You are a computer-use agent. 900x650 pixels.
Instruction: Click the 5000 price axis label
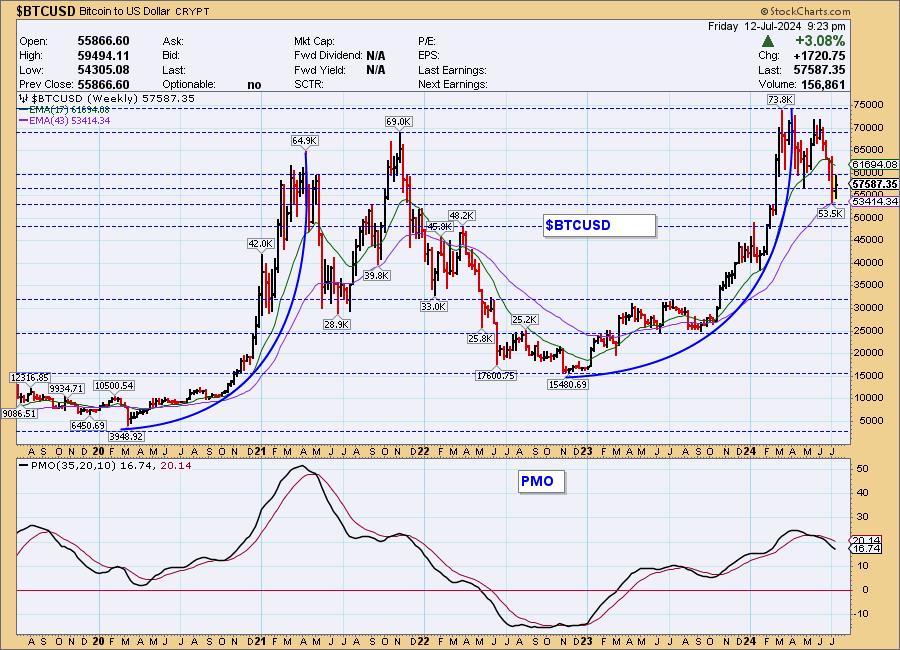click(871, 421)
